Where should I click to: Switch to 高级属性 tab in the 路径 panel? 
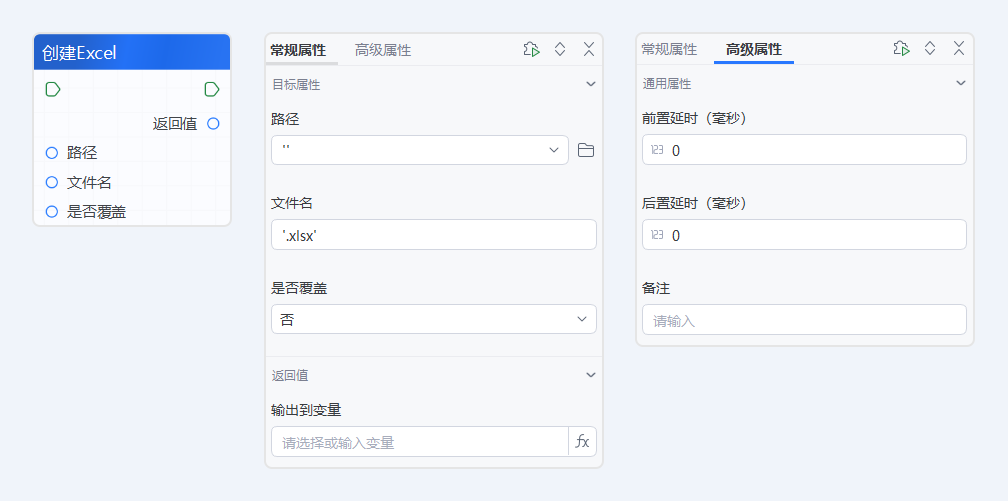pos(383,50)
